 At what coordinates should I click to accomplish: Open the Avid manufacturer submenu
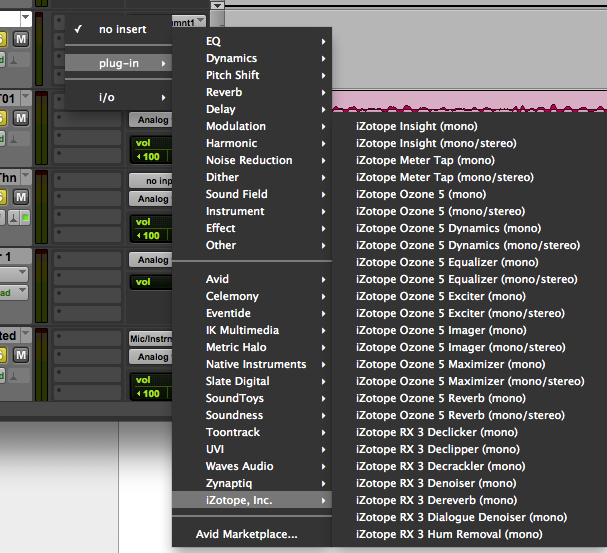point(252,279)
